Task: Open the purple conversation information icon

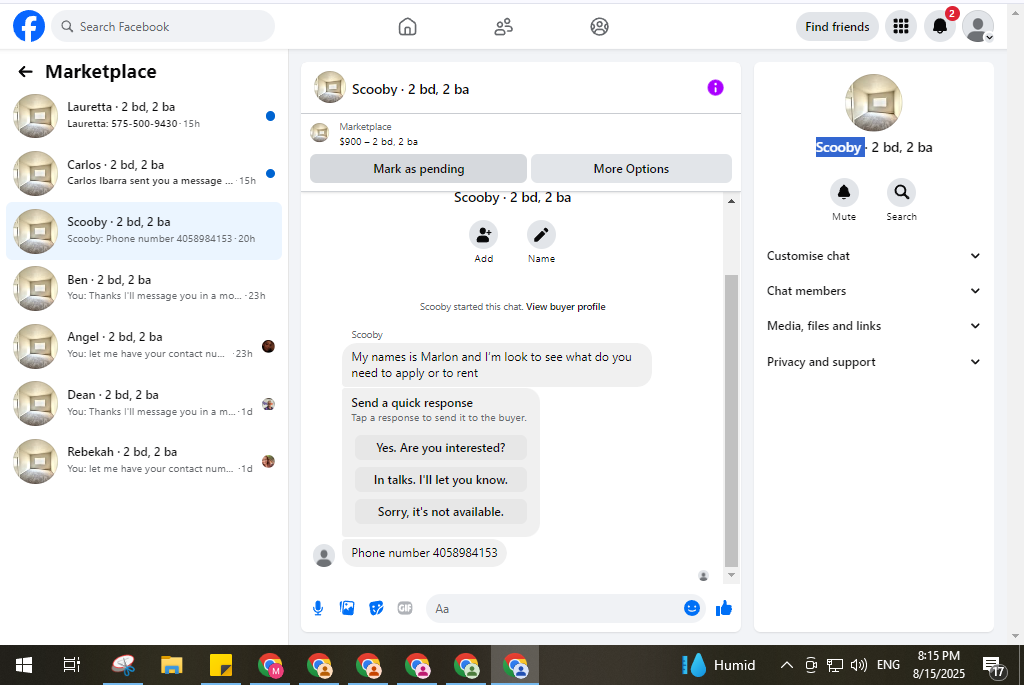Action: 716,88
